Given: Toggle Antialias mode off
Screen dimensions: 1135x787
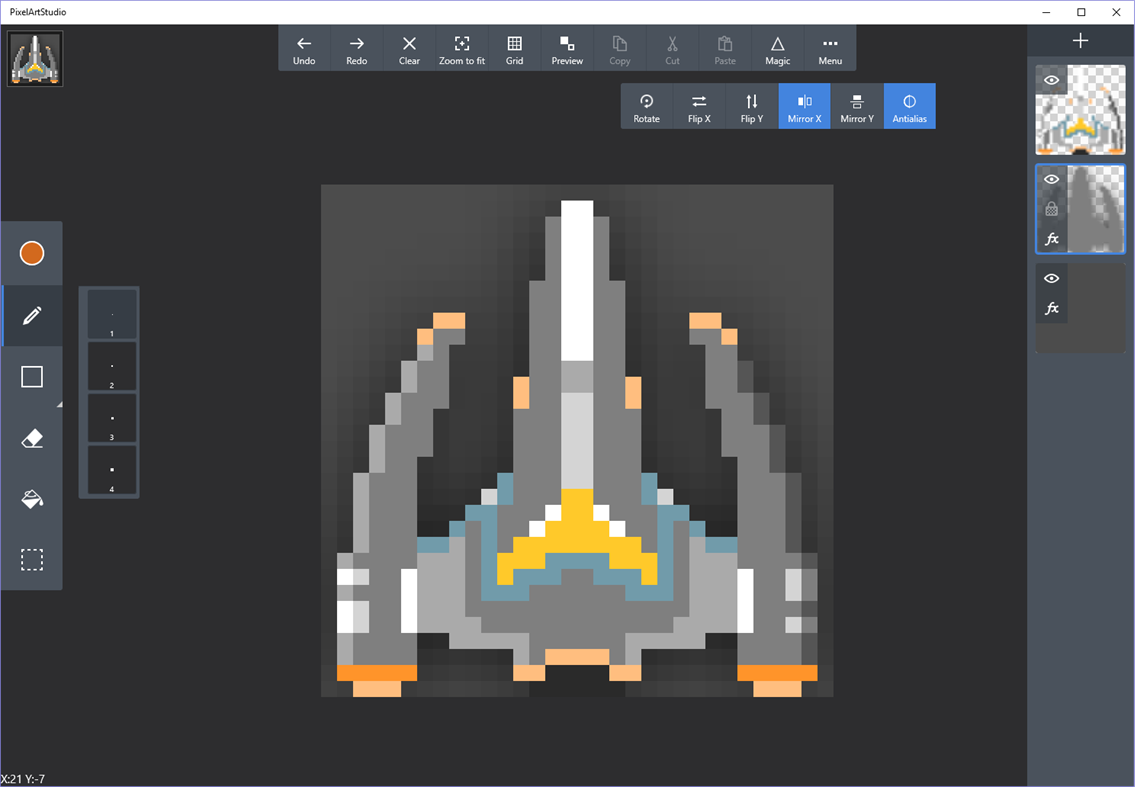Looking at the screenshot, I should [x=909, y=106].
